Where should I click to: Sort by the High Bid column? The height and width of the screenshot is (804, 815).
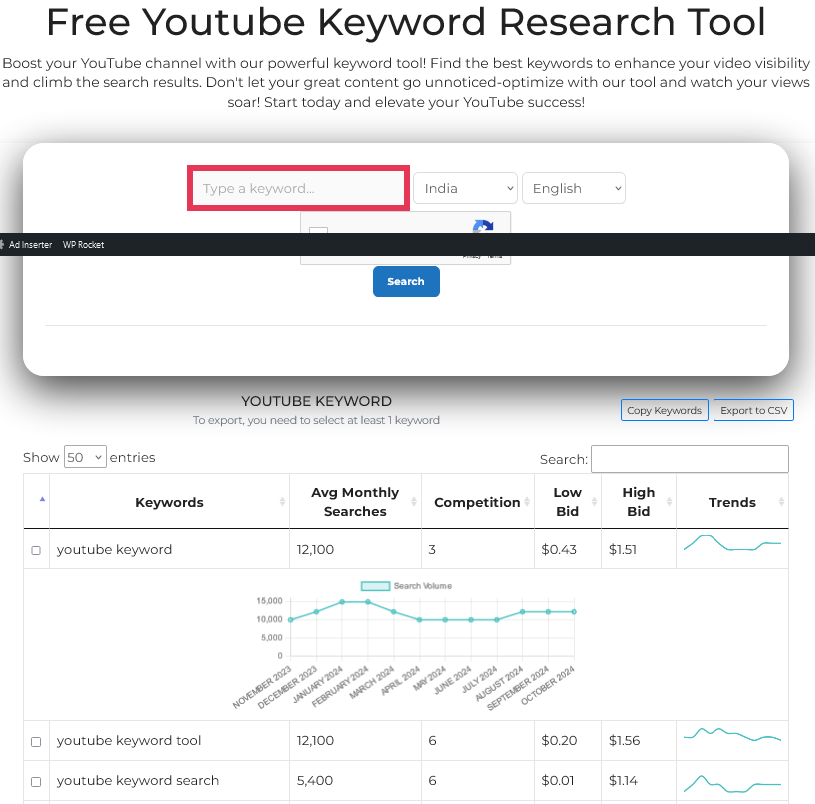pos(639,502)
